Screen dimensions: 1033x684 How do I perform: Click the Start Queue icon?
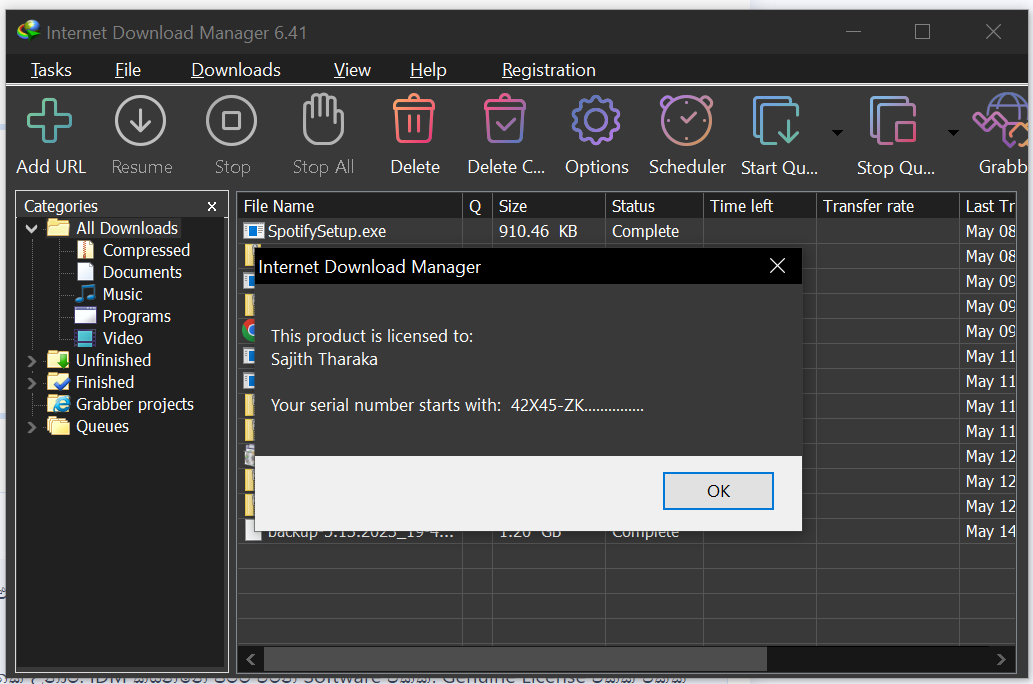coord(776,121)
